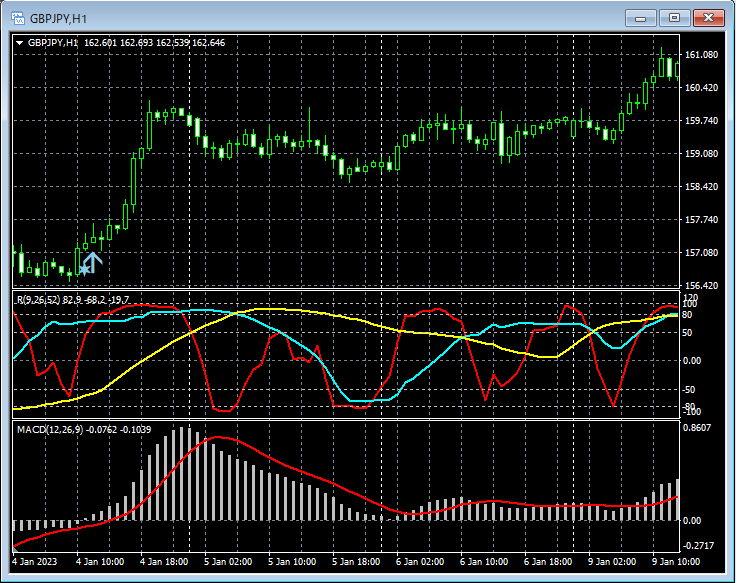This screenshot has width=737, height=583.
Task: Close the GBPJPY,H1 chart window
Action: 710,17
